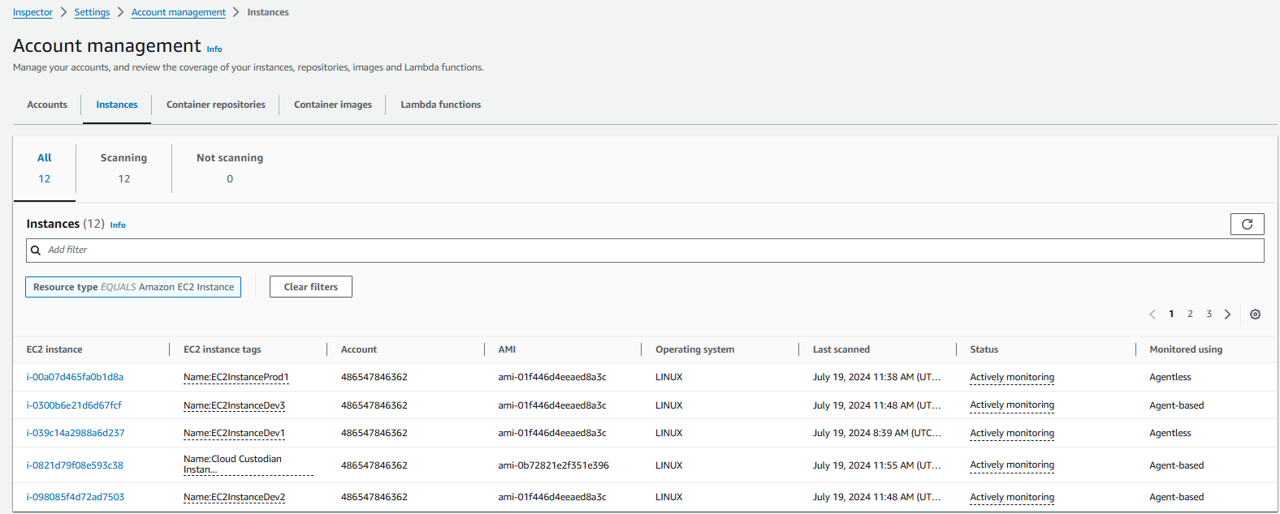
Task: Go to previous page arrow
Action: 1153,314
